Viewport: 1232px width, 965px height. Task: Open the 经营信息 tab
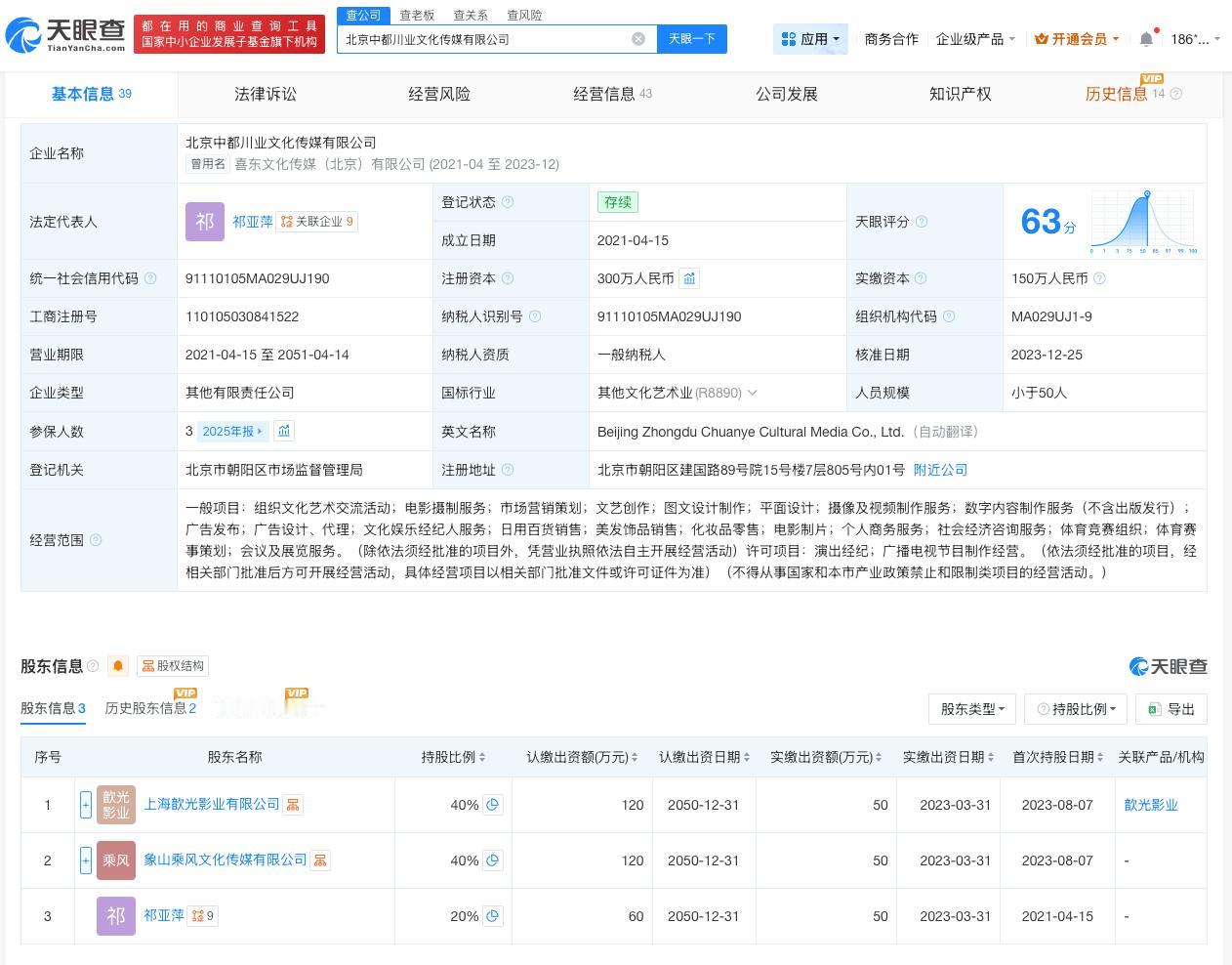point(612,94)
